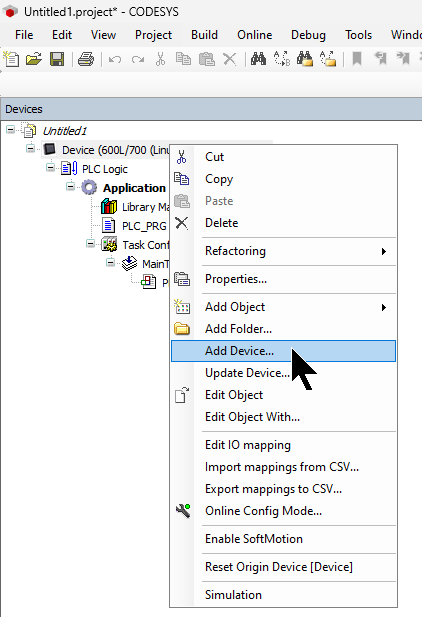The width and height of the screenshot is (422, 617).
Task: Click the New Project toolbar icon
Action: coord(11,59)
